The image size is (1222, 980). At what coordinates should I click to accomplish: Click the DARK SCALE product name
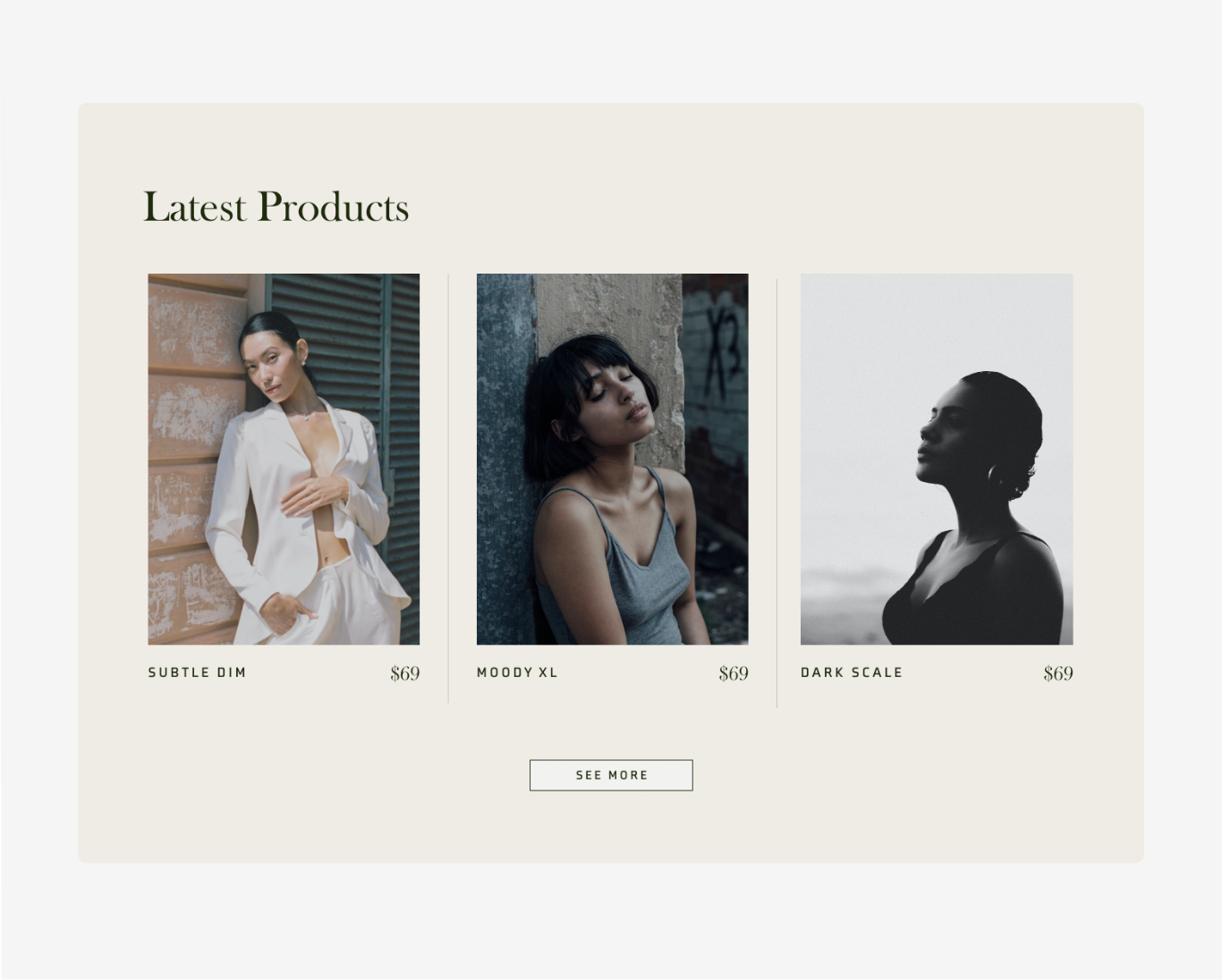(x=852, y=672)
